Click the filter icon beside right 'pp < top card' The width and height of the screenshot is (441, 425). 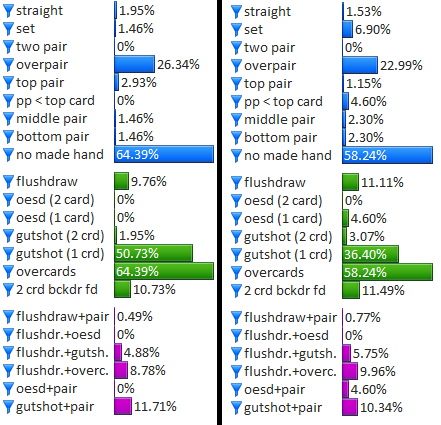pos(236,102)
